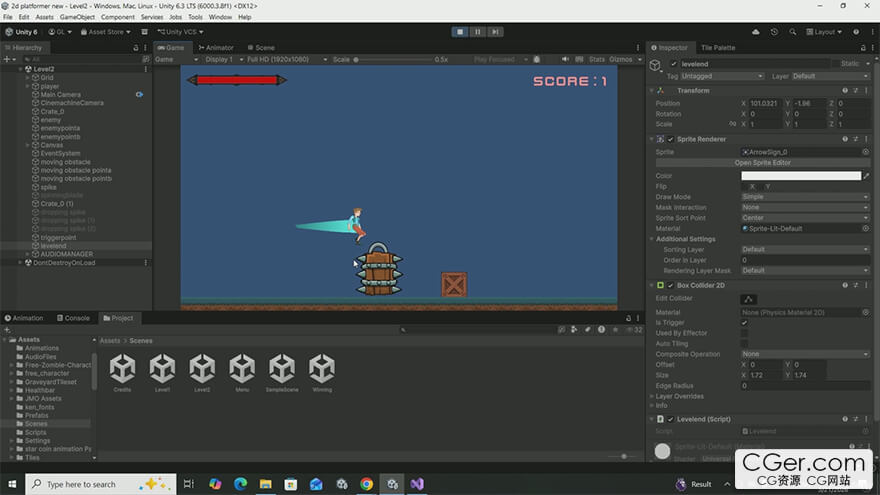The image size is (880, 495).
Task: Open the Undo History icon
Action: click(774, 32)
